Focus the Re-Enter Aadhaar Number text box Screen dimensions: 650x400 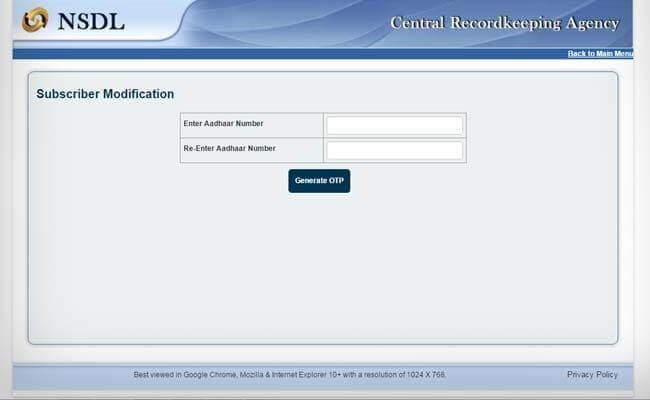(394, 150)
